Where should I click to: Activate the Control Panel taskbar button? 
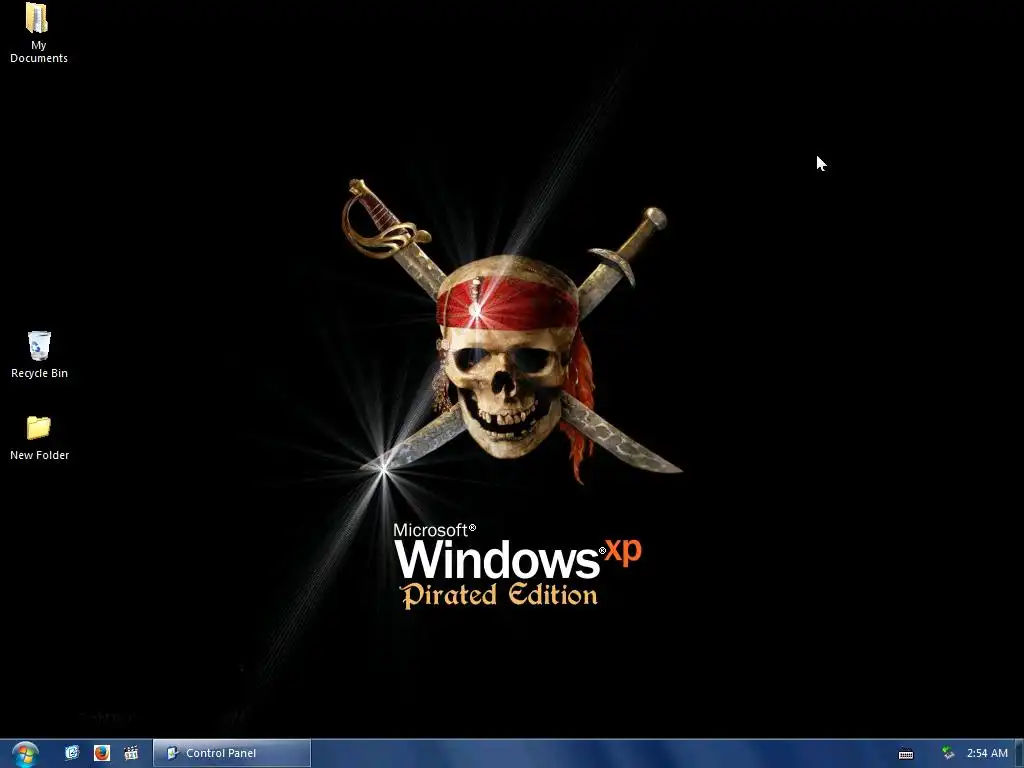232,753
